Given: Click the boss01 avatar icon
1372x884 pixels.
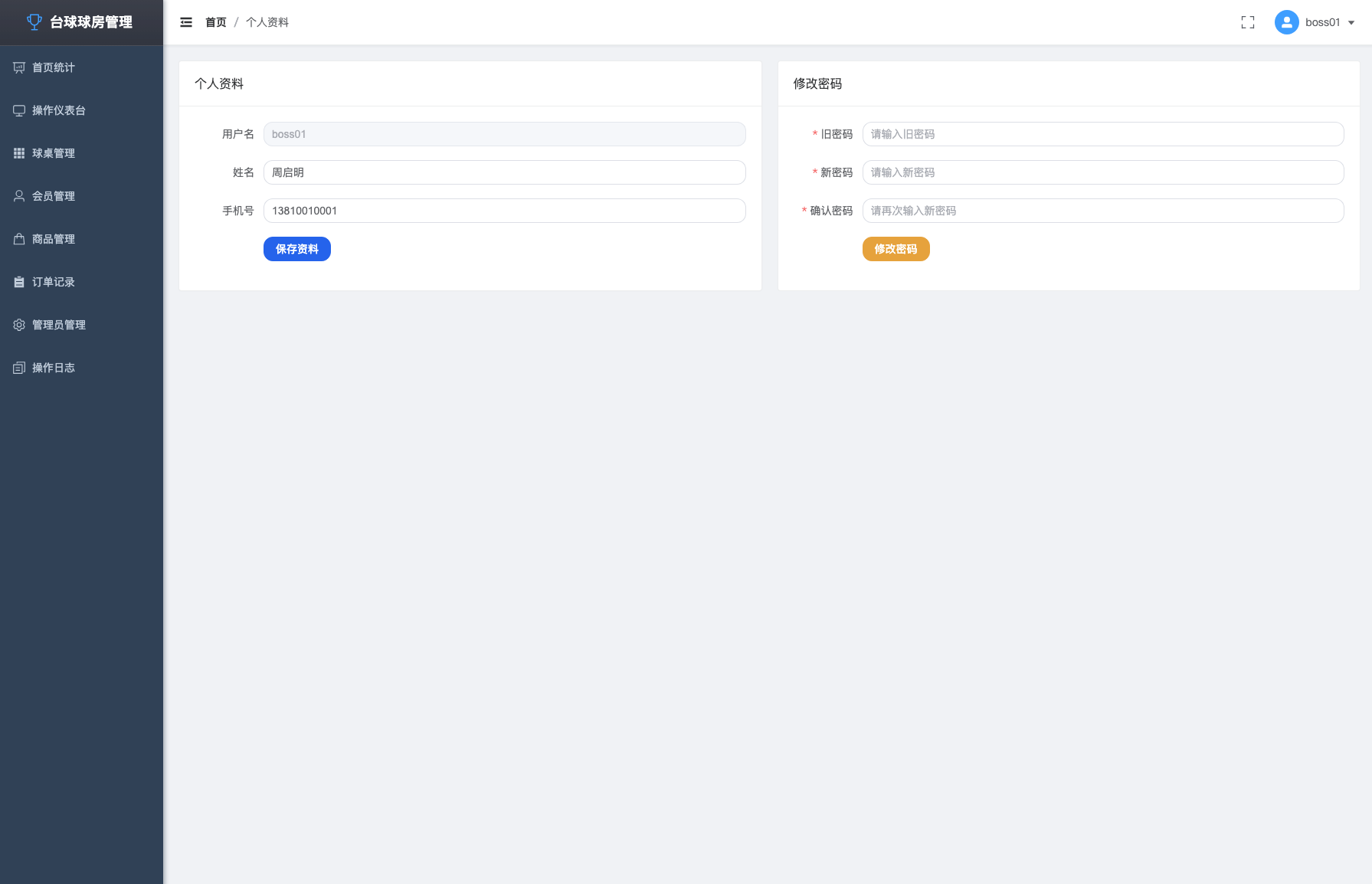Looking at the screenshot, I should click(x=1287, y=22).
